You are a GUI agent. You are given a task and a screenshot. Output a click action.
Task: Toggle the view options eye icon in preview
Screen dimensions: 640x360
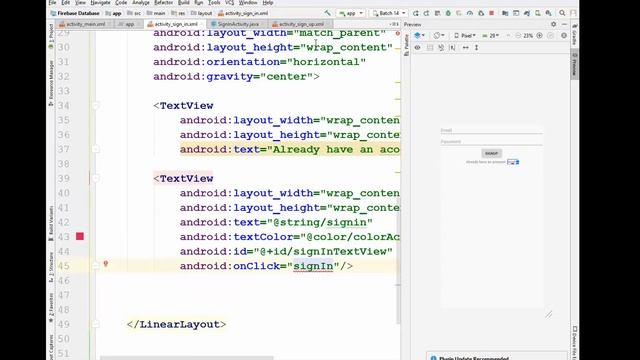pyautogui.click(x=417, y=48)
